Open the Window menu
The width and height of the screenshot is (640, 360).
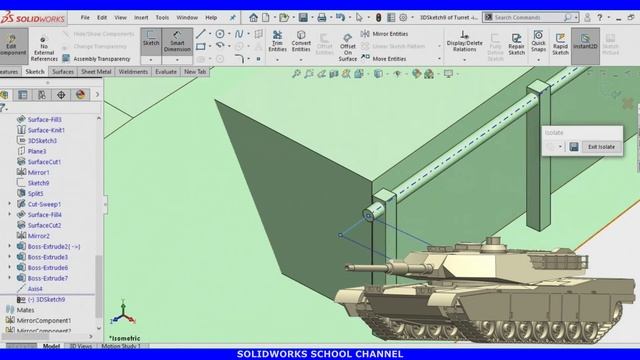[x=187, y=18]
